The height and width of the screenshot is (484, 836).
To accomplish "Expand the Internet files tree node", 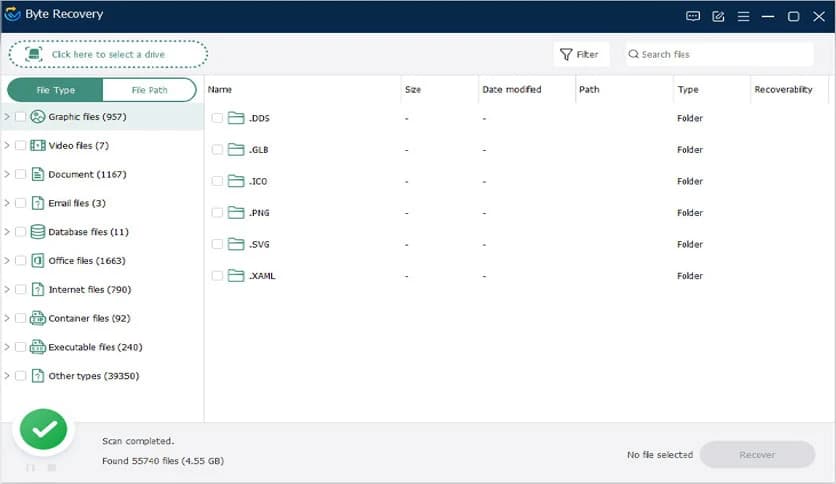I will pyautogui.click(x=7, y=289).
